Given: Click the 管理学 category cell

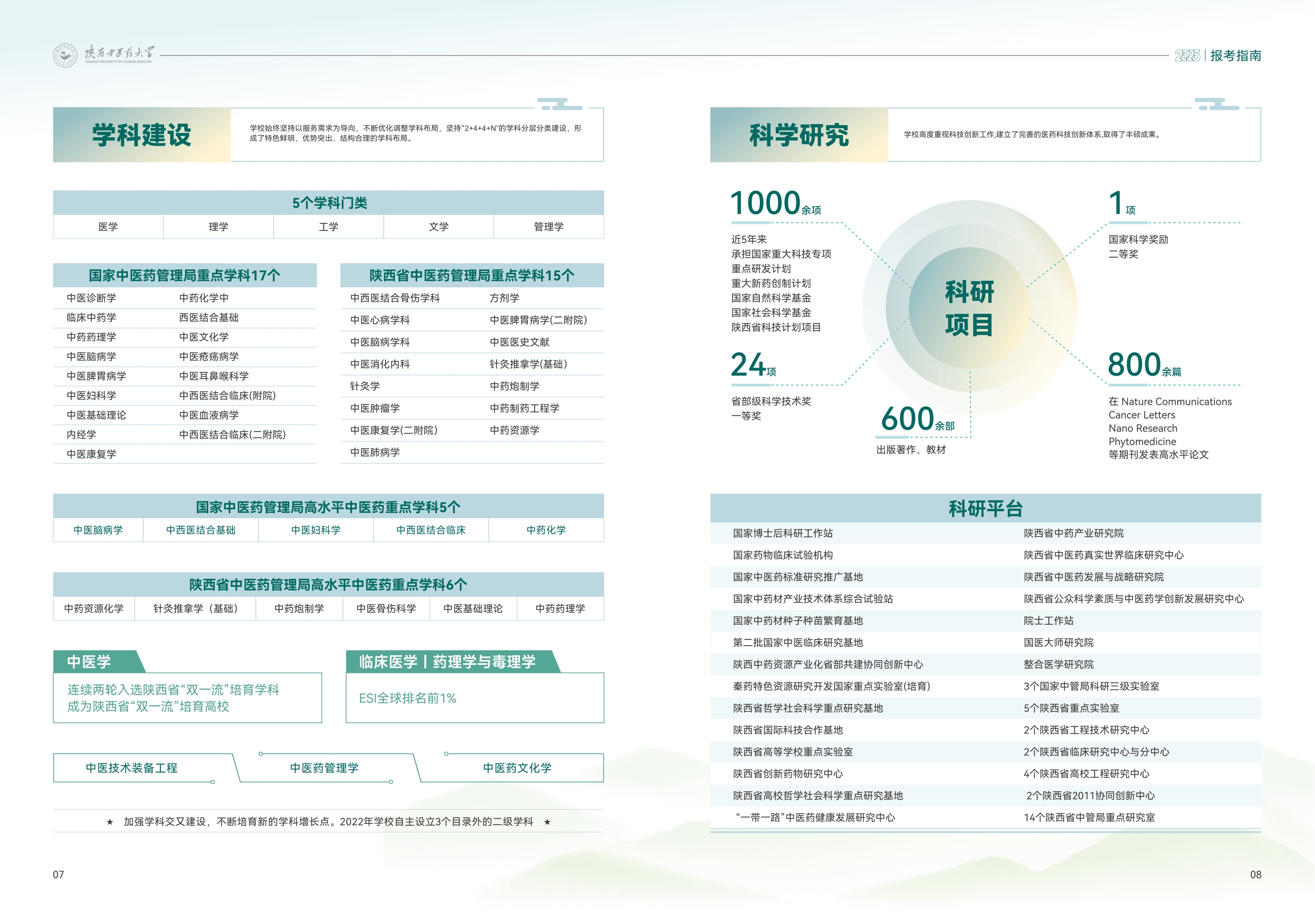Looking at the screenshot, I should coord(548,227).
